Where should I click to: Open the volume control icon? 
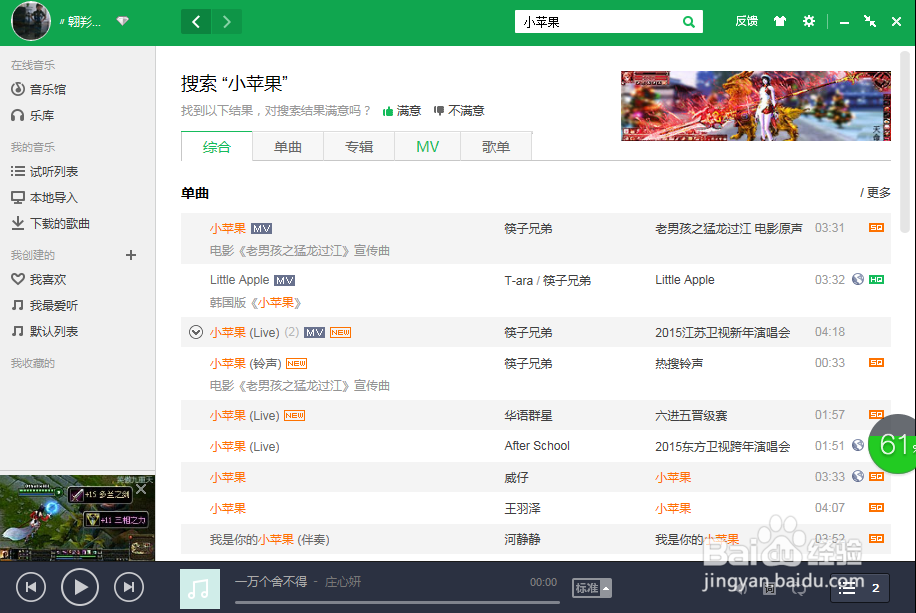click(741, 588)
